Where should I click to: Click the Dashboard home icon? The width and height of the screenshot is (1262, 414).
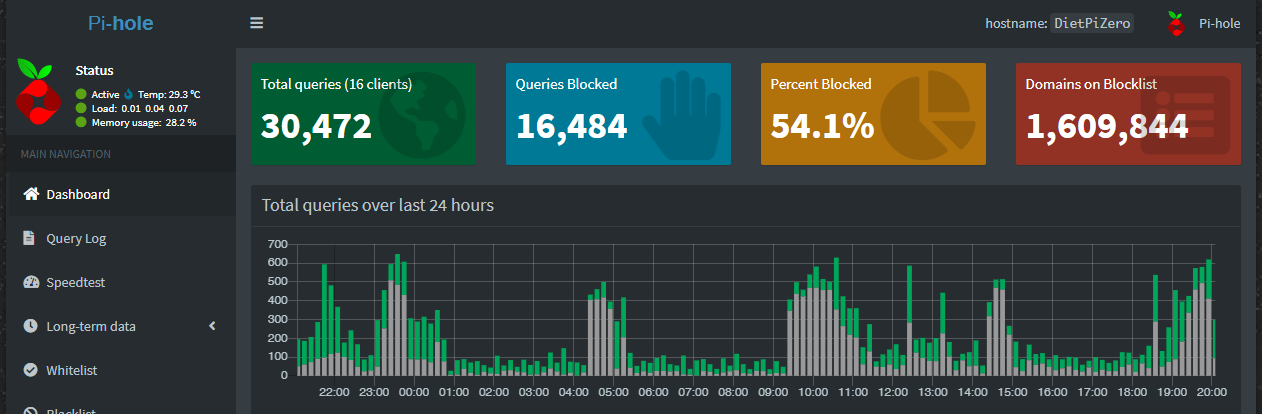[31, 194]
